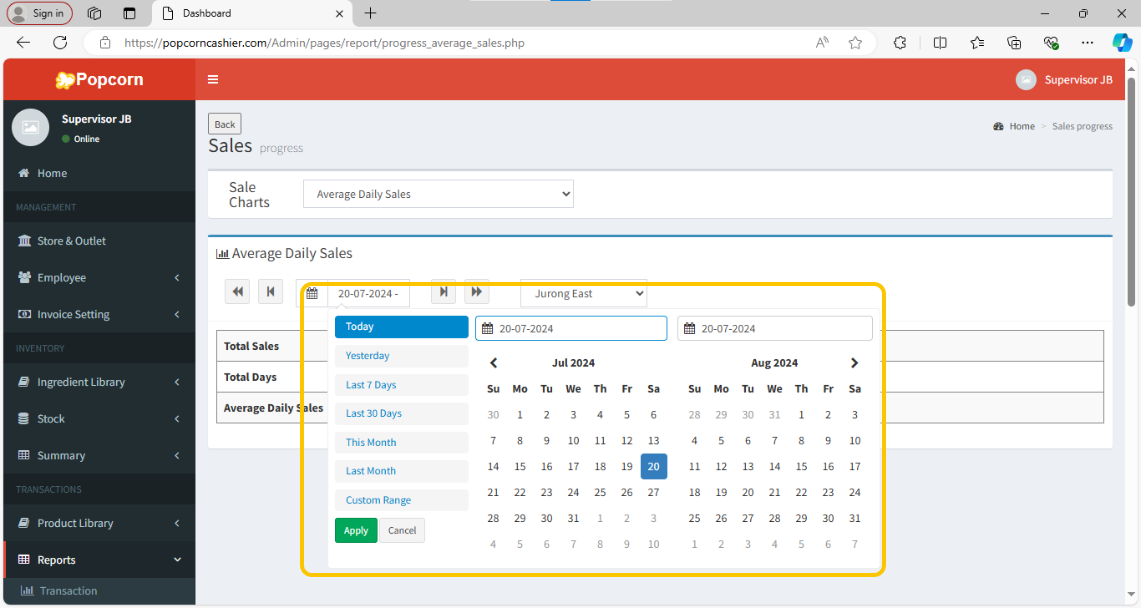
Task: Click end date input field
Action: coord(775,329)
